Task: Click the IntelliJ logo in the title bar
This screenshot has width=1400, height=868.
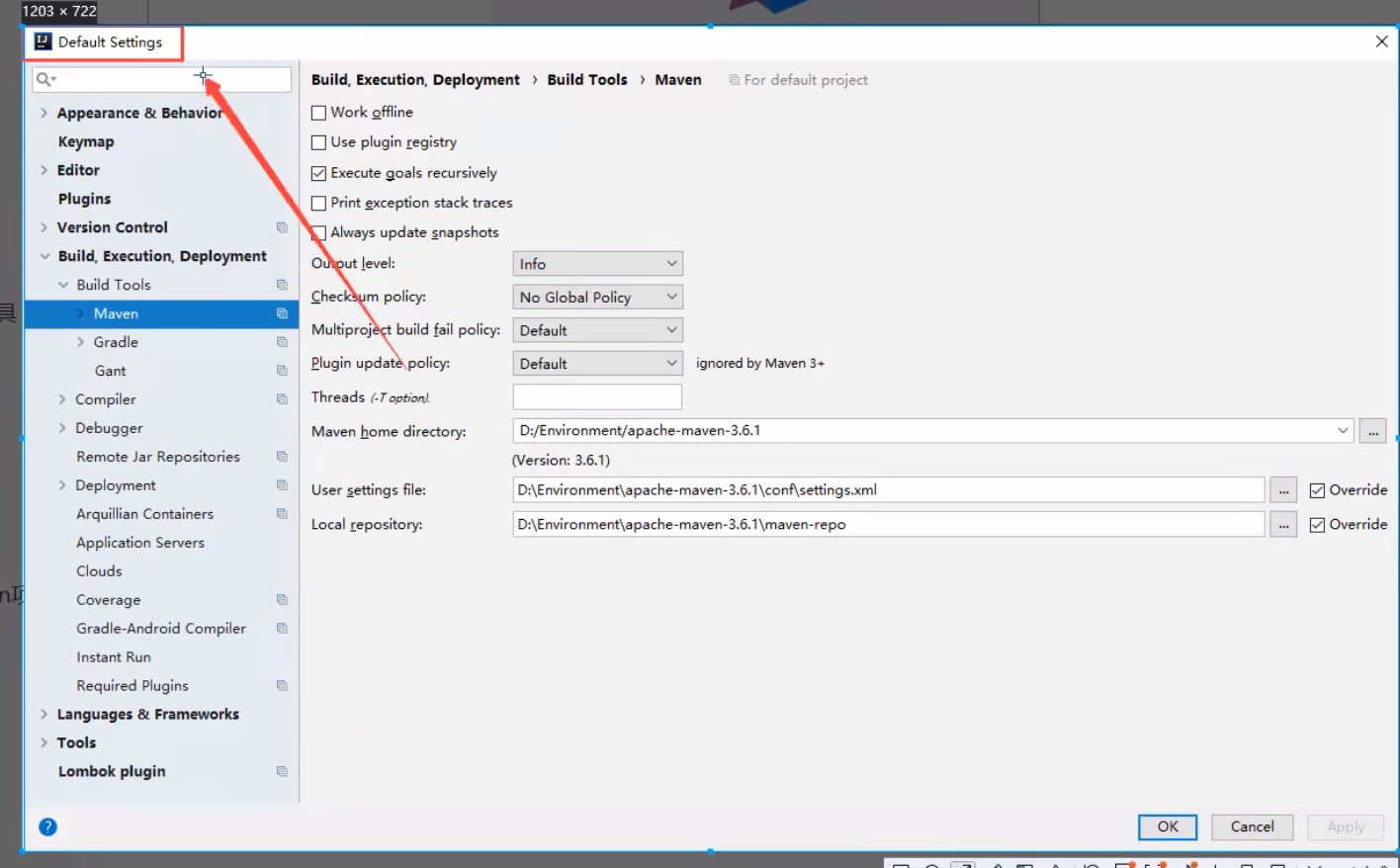Action: coord(43,42)
